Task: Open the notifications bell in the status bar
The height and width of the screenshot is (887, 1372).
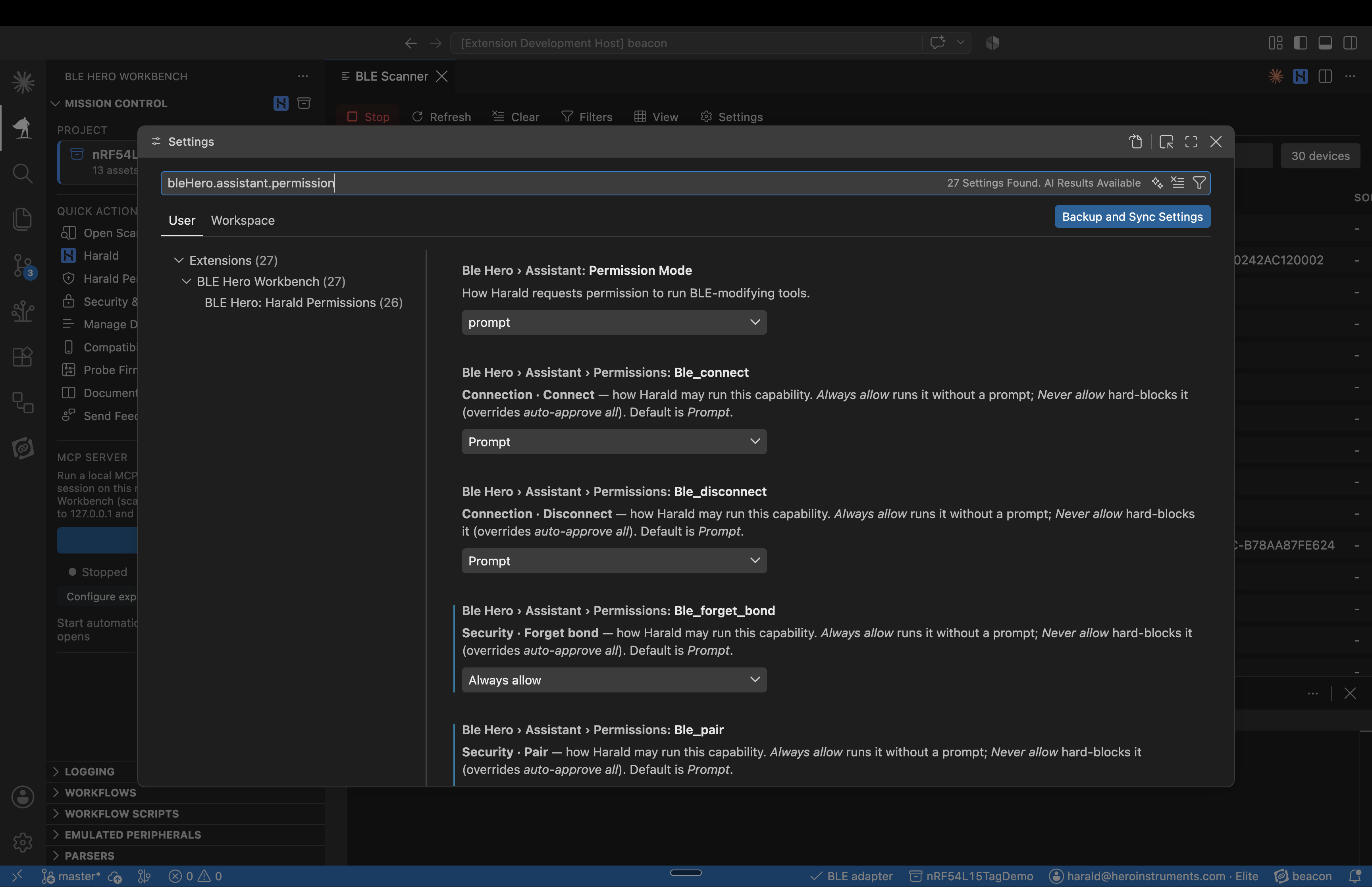Action: [1355, 876]
